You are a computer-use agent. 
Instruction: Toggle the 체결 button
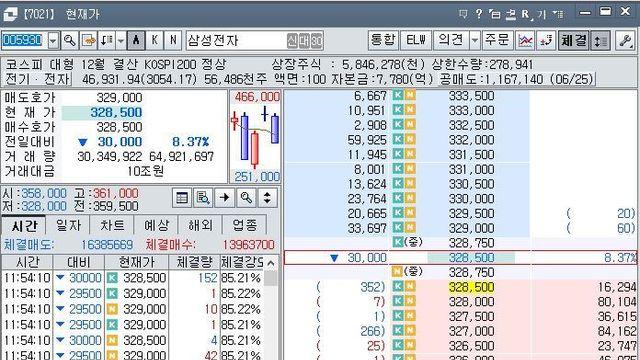click(573, 40)
